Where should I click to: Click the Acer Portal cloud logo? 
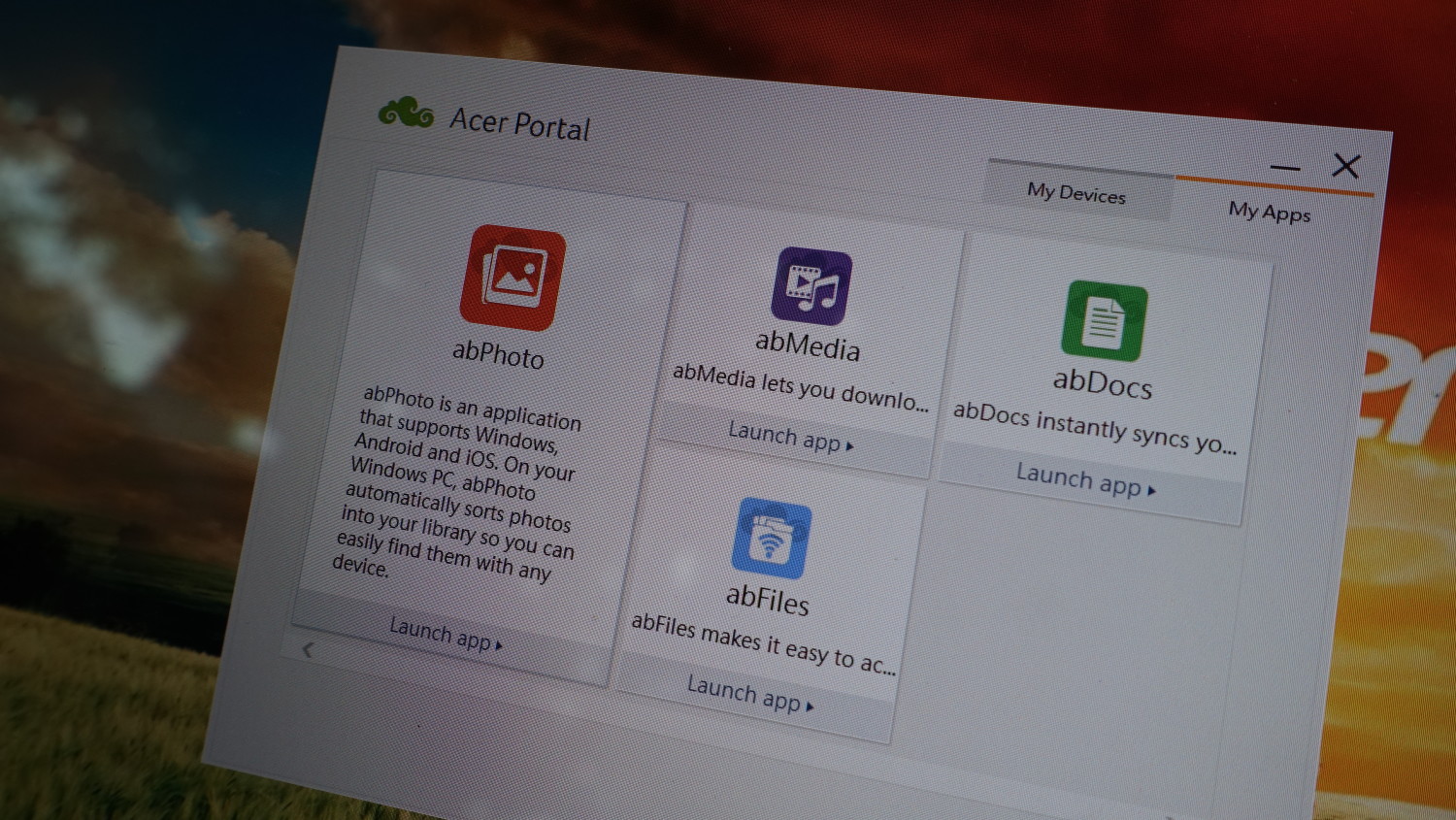tap(406, 113)
